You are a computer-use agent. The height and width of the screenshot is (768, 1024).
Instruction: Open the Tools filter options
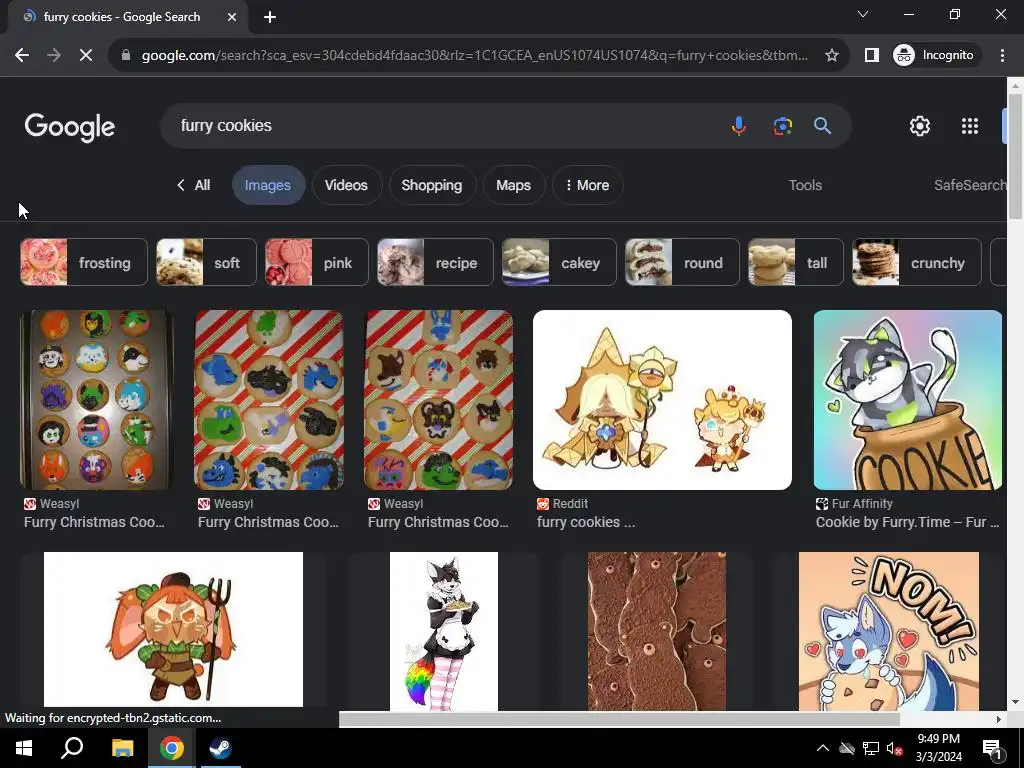[805, 185]
